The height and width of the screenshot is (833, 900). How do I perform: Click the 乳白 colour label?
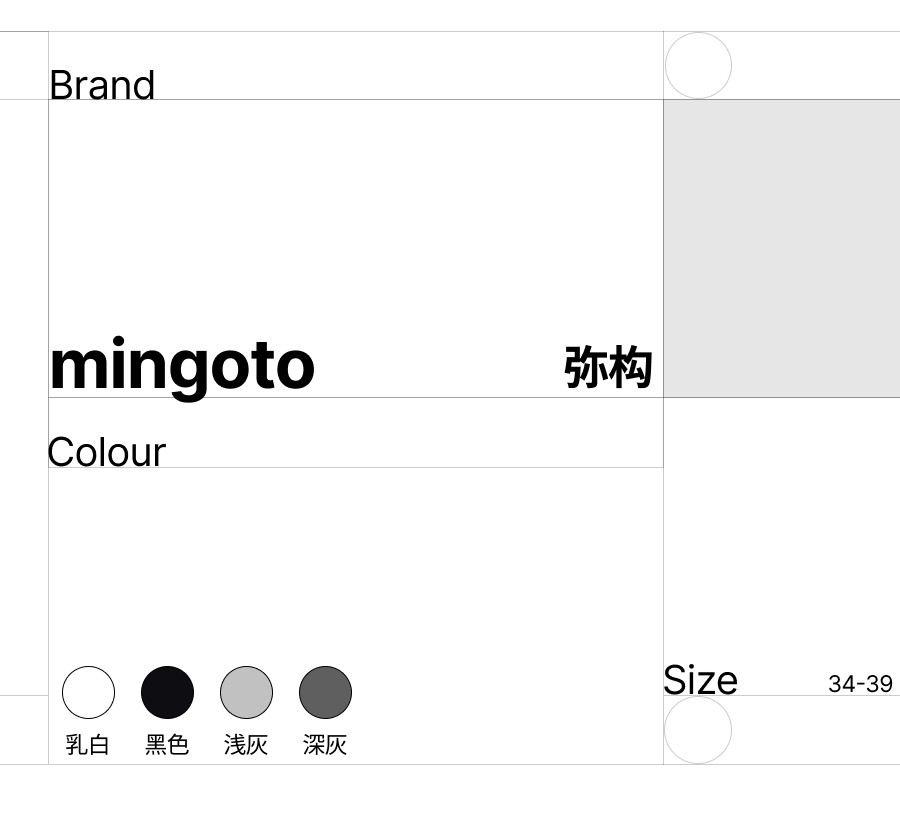pyautogui.click(x=88, y=745)
